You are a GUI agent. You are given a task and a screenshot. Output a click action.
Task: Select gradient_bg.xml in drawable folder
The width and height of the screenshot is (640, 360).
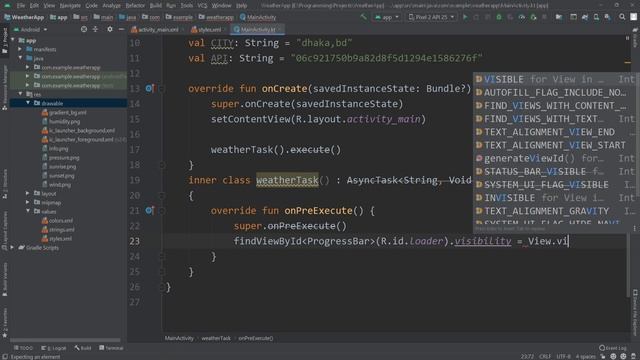point(64,112)
